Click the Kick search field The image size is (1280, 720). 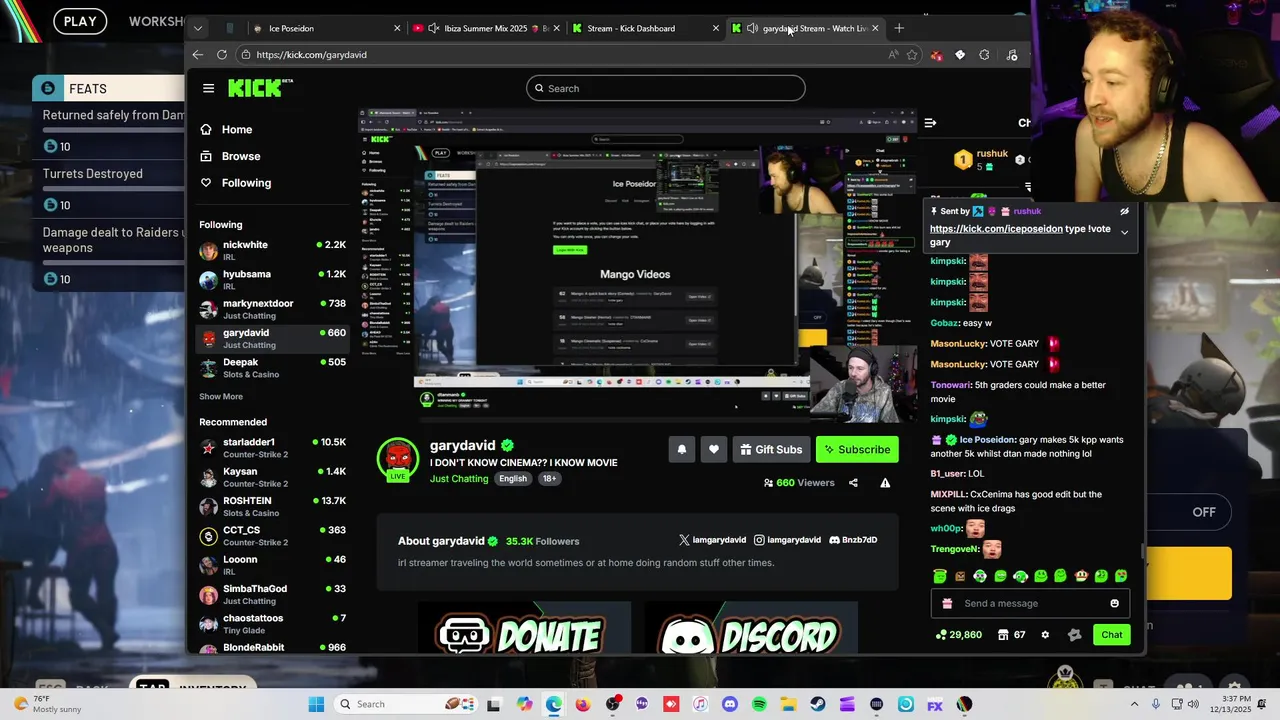[x=665, y=88]
